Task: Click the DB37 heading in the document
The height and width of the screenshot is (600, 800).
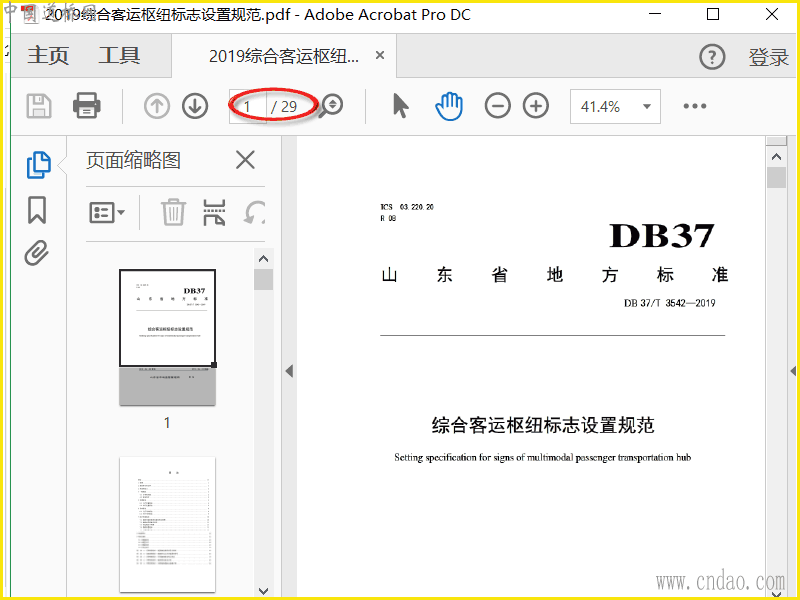Action: click(x=662, y=235)
